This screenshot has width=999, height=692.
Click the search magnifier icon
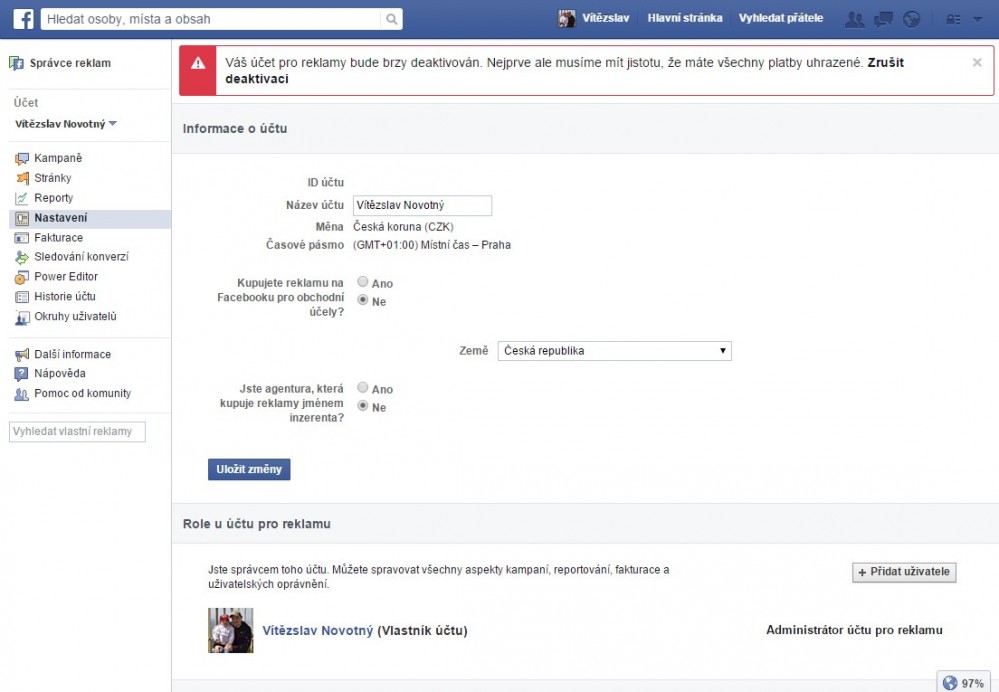[x=391, y=19]
